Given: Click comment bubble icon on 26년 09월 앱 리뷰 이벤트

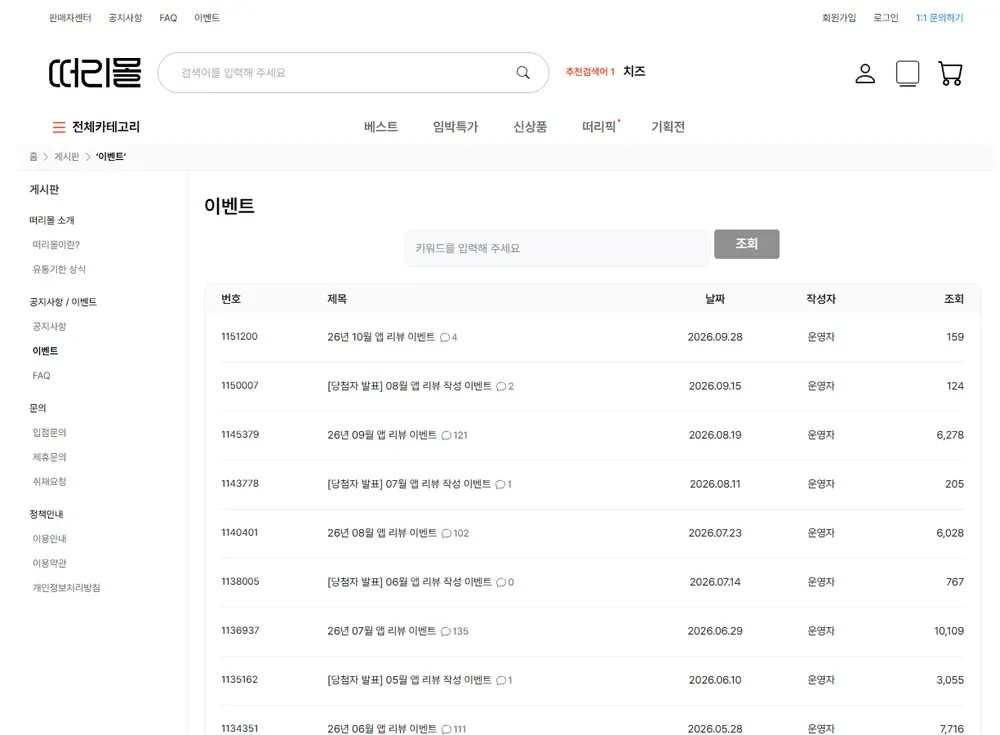Looking at the screenshot, I should click(446, 436).
